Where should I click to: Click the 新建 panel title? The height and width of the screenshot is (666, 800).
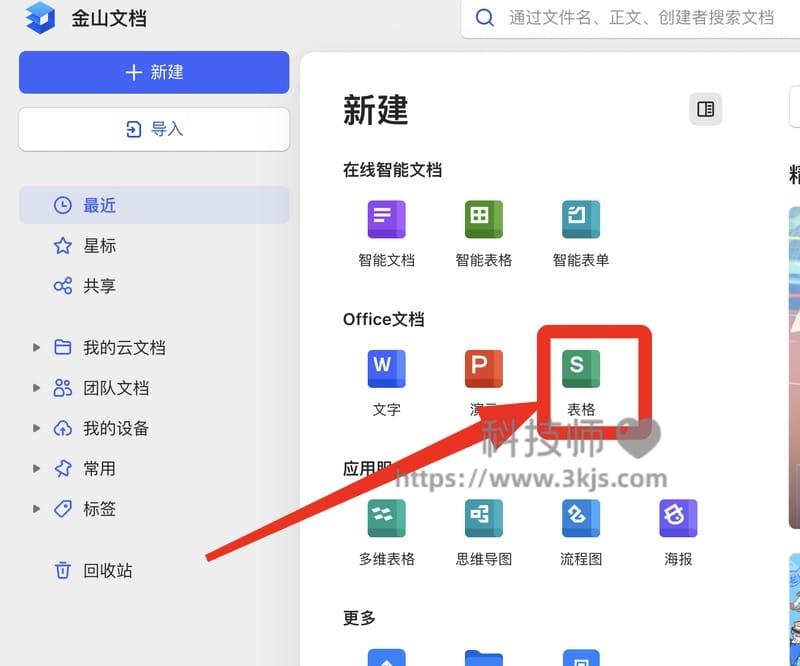376,110
